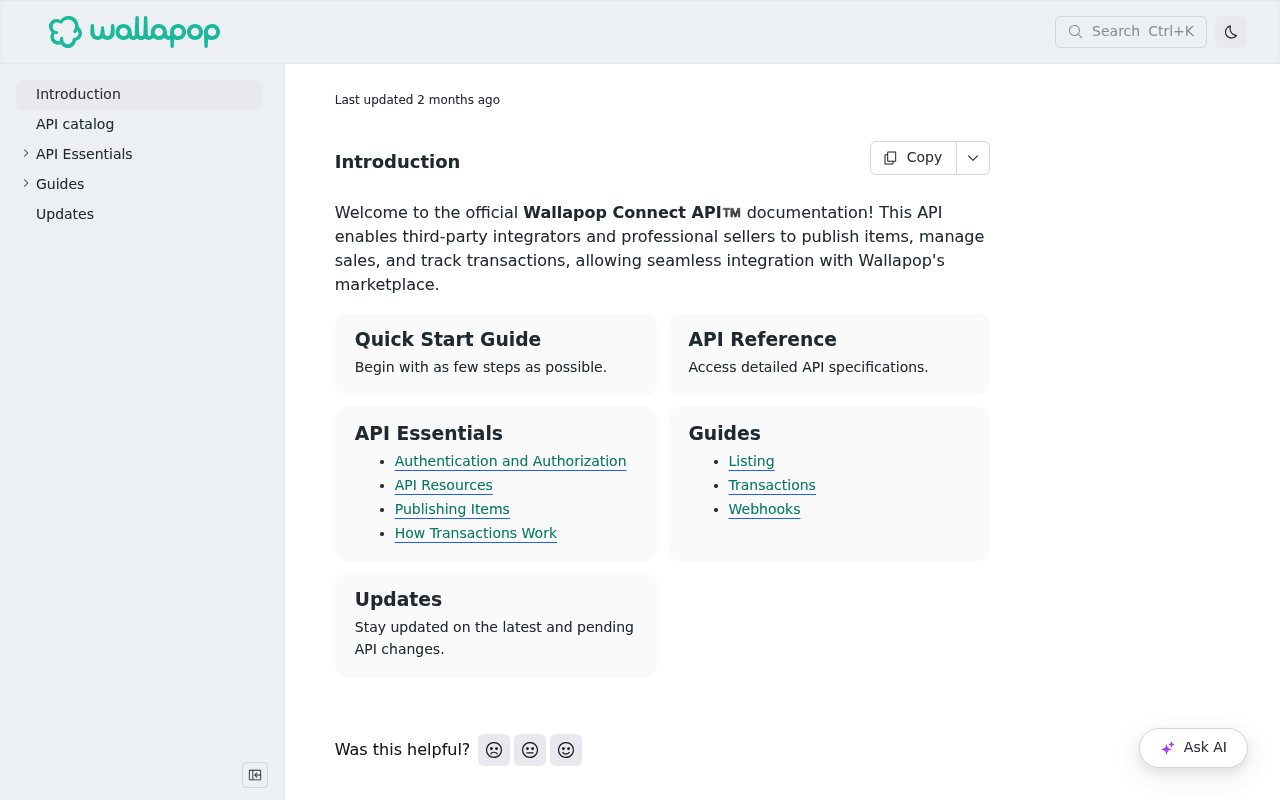Click the 'Last updated 2 months ago' text
The height and width of the screenshot is (800, 1280).
(417, 100)
